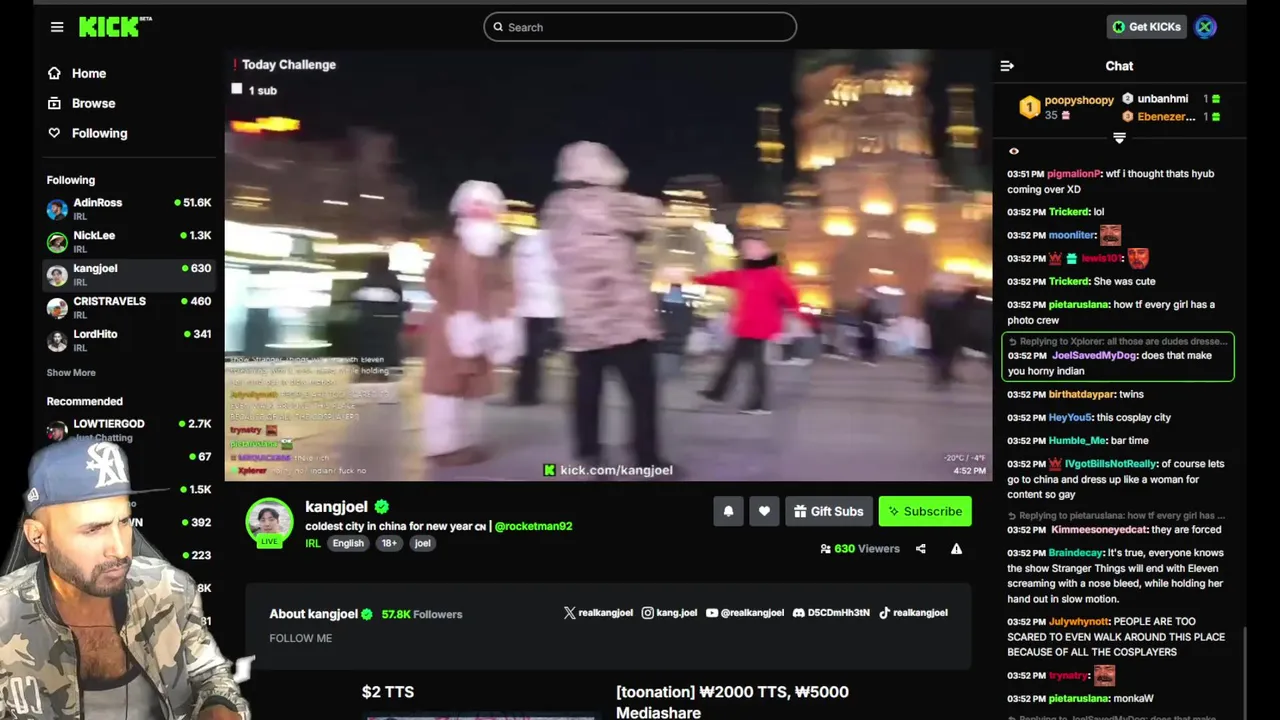Select kangjoel in Following list
Viewport: 1280px width, 720px height.
(129, 274)
